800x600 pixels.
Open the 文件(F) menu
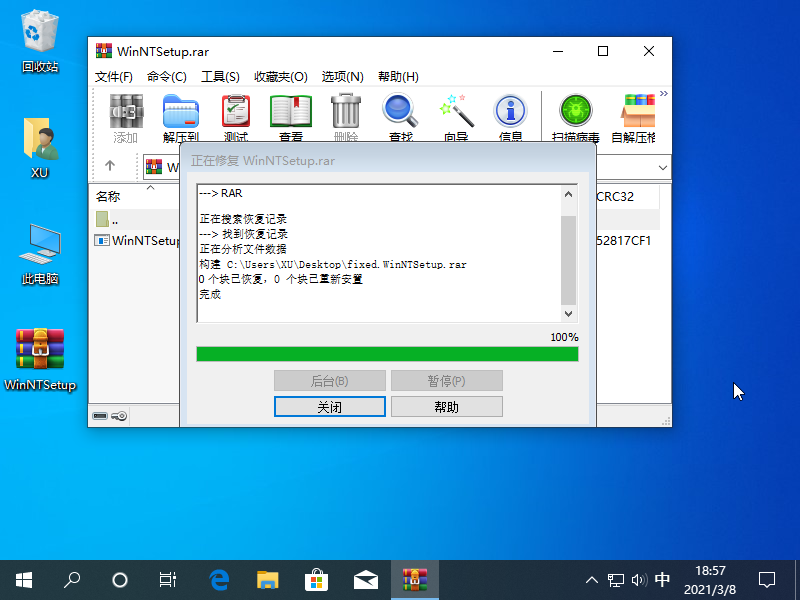(114, 77)
